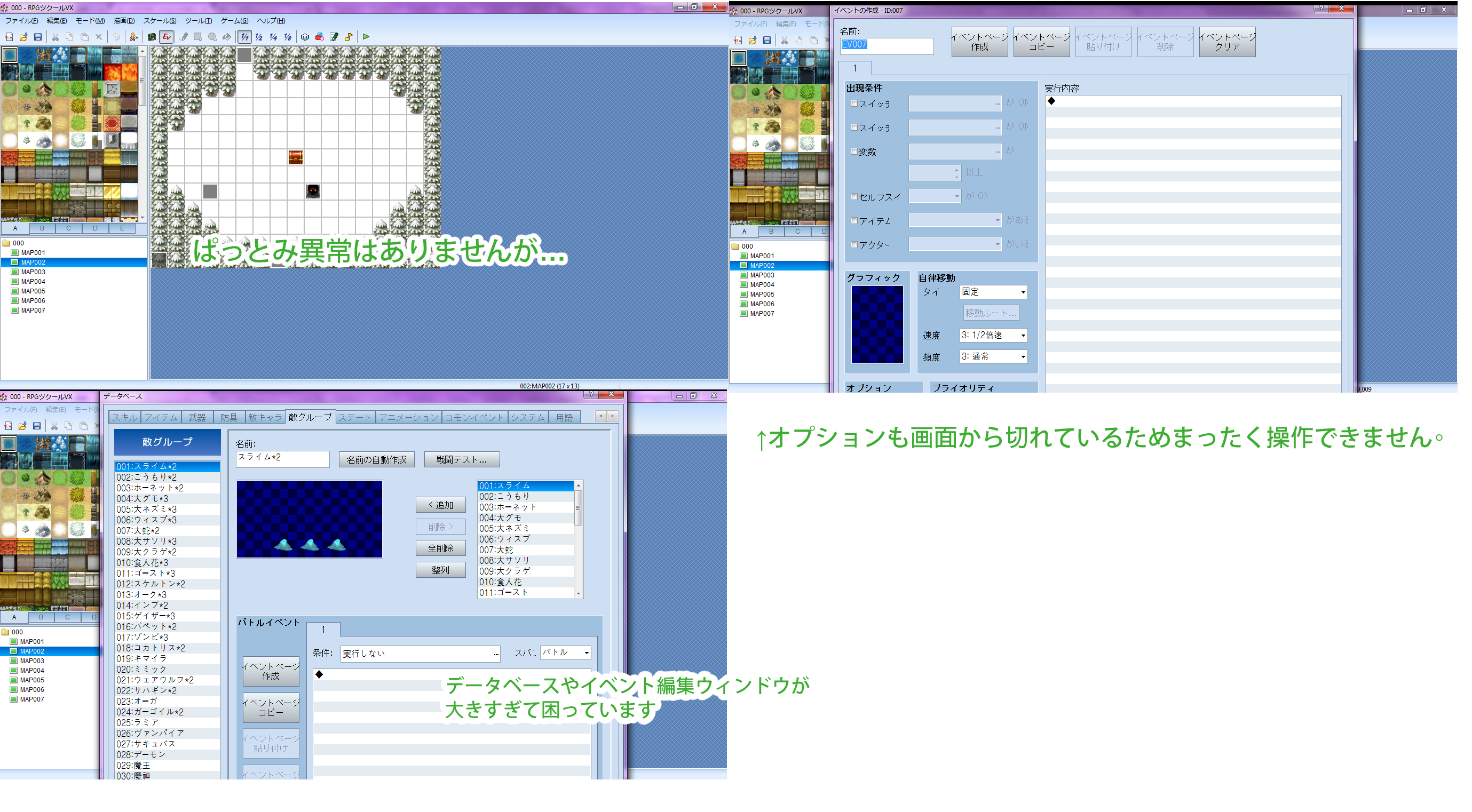Click 条件 field showing 実行しない in database

pyautogui.click(x=420, y=653)
